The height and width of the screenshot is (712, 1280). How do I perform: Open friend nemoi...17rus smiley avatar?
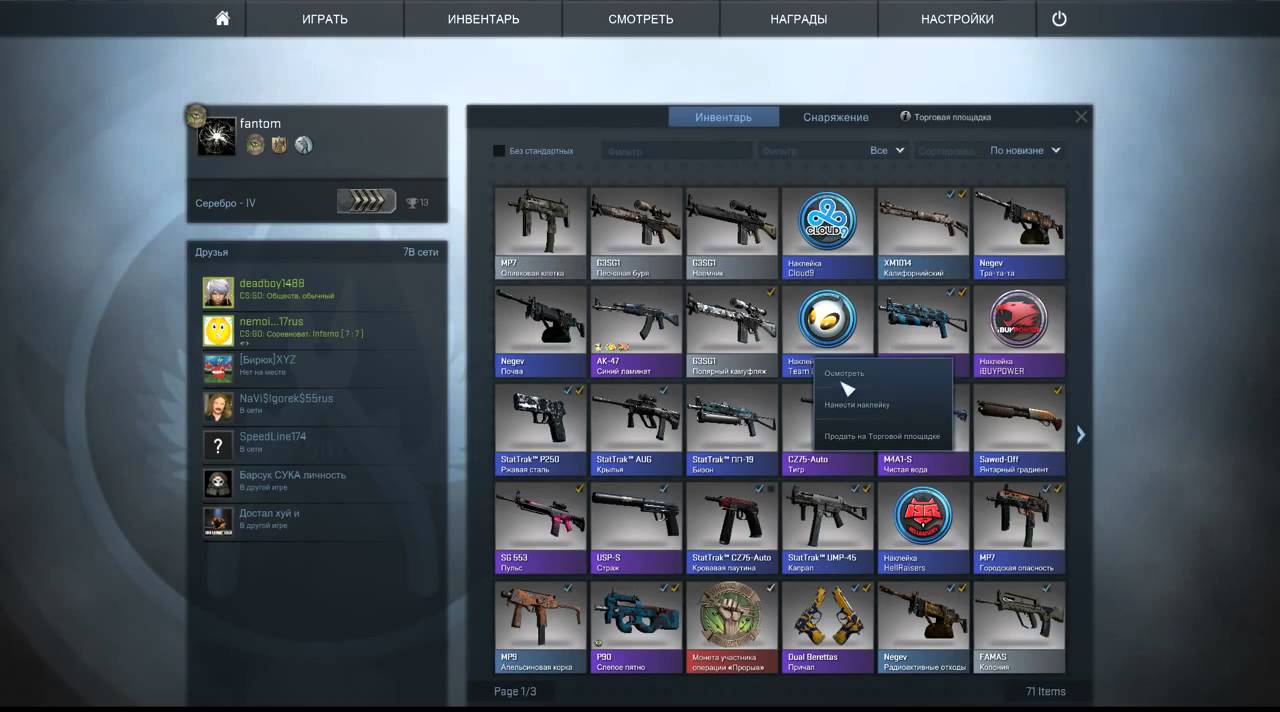pyautogui.click(x=218, y=330)
